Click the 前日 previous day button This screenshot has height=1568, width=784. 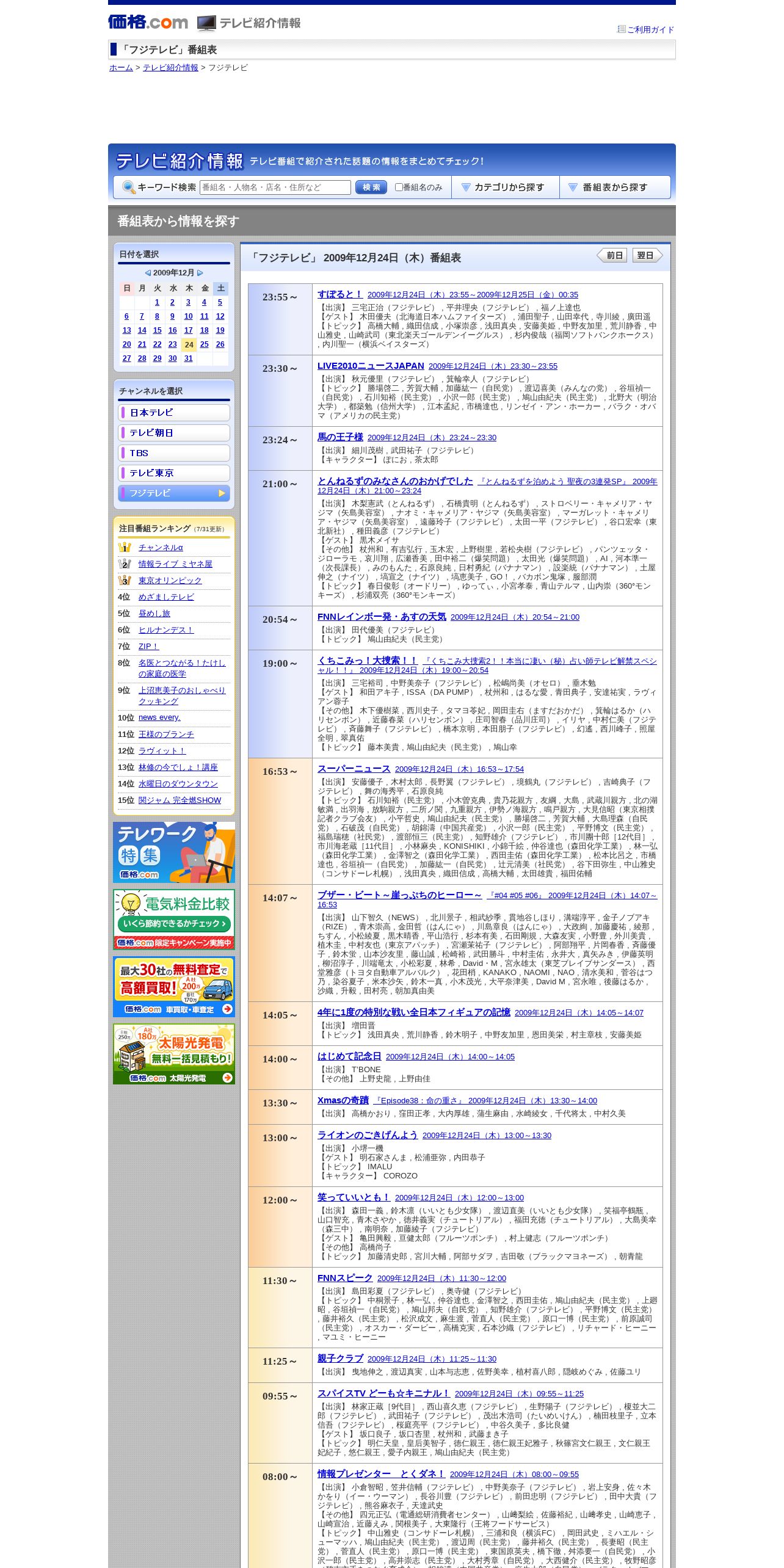[612, 255]
